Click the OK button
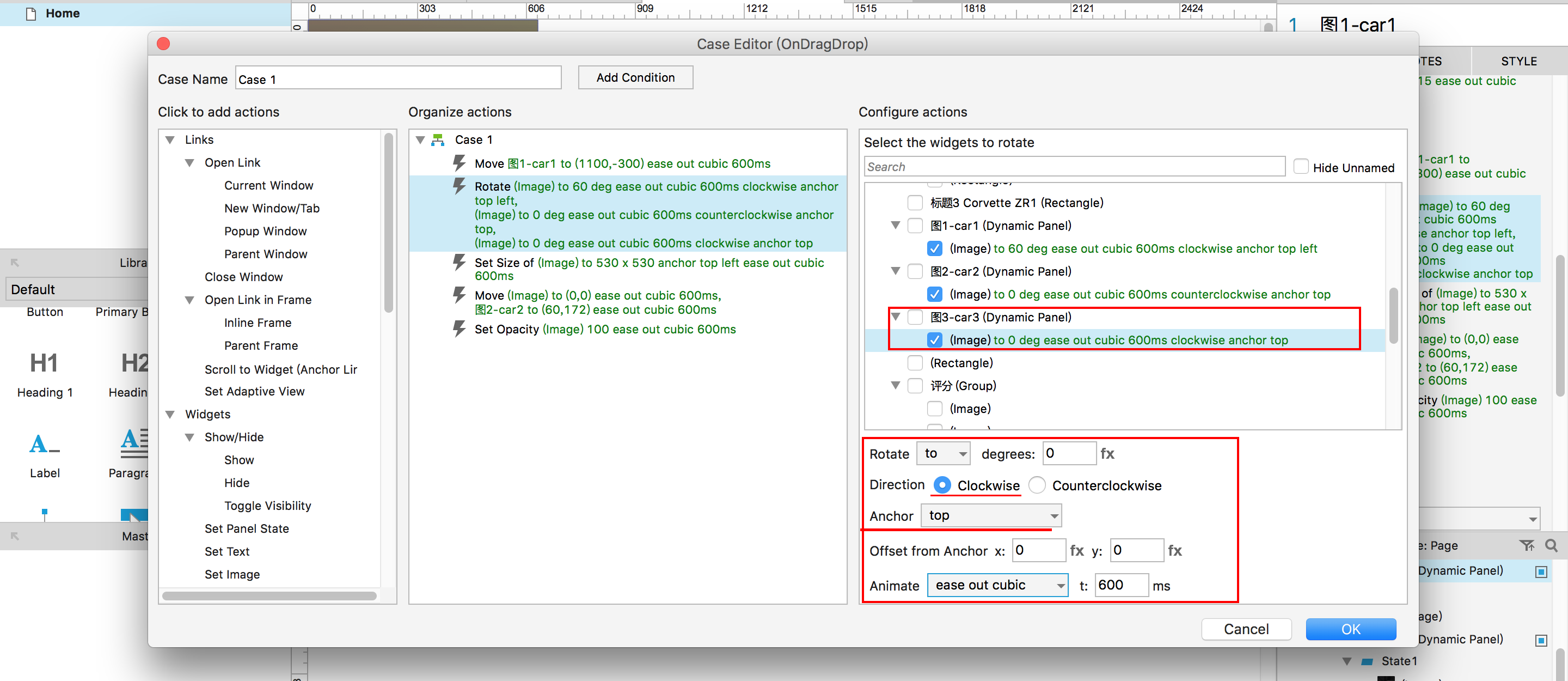Screen dimensions: 1568x681 [1350, 629]
